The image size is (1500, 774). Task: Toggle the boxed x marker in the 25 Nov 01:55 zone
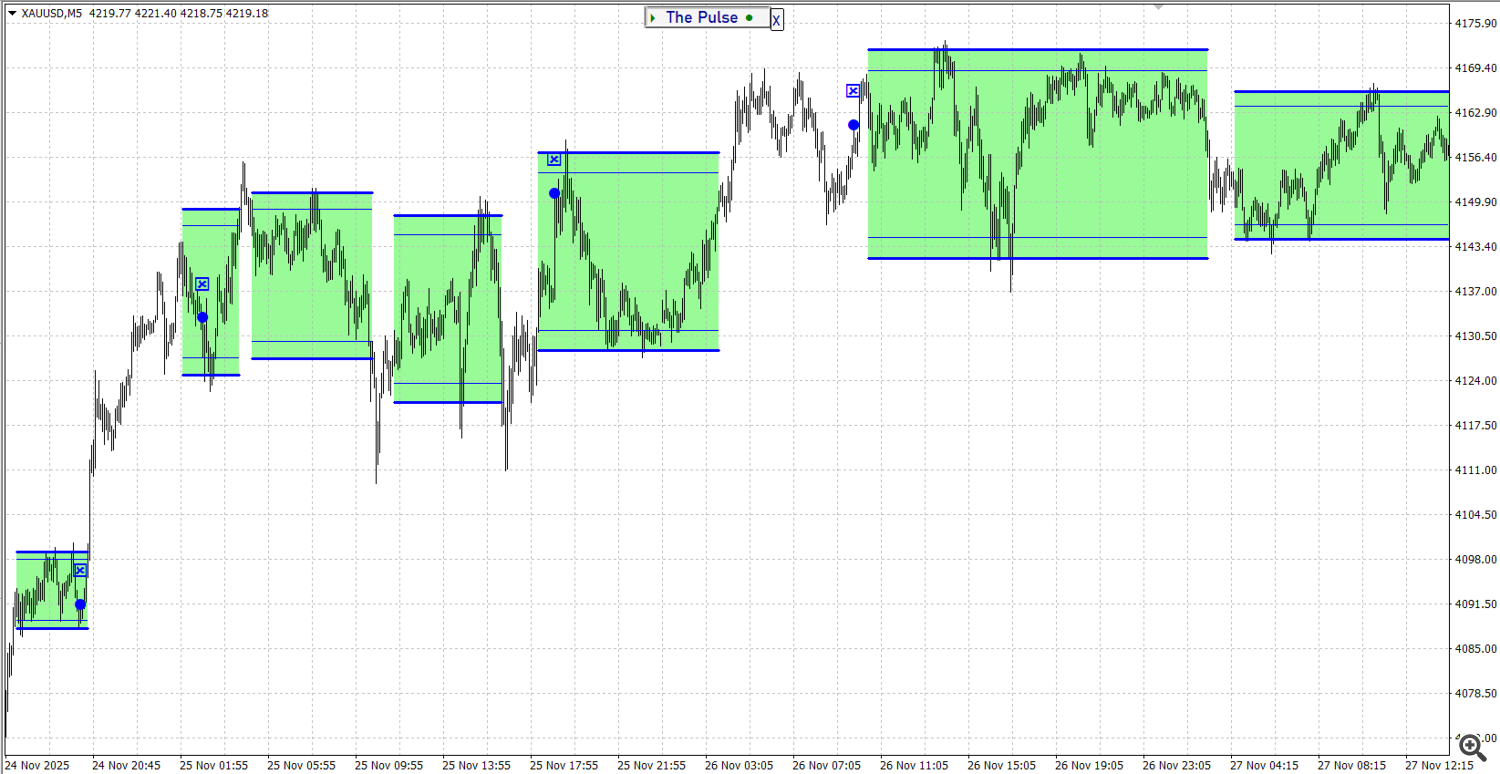(202, 284)
